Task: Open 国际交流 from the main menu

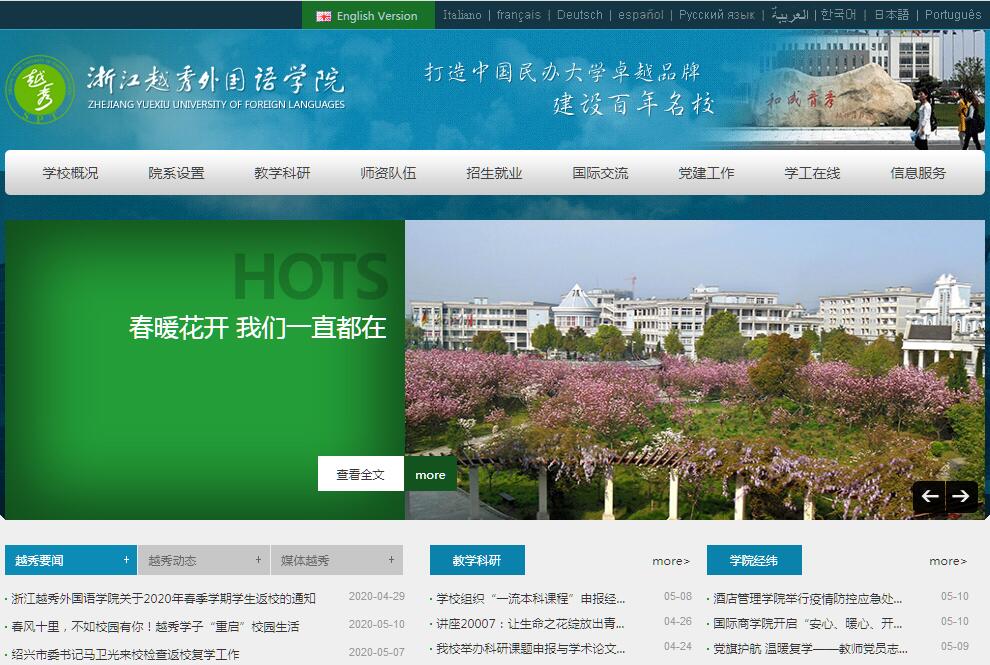Action: pos(600,173)
